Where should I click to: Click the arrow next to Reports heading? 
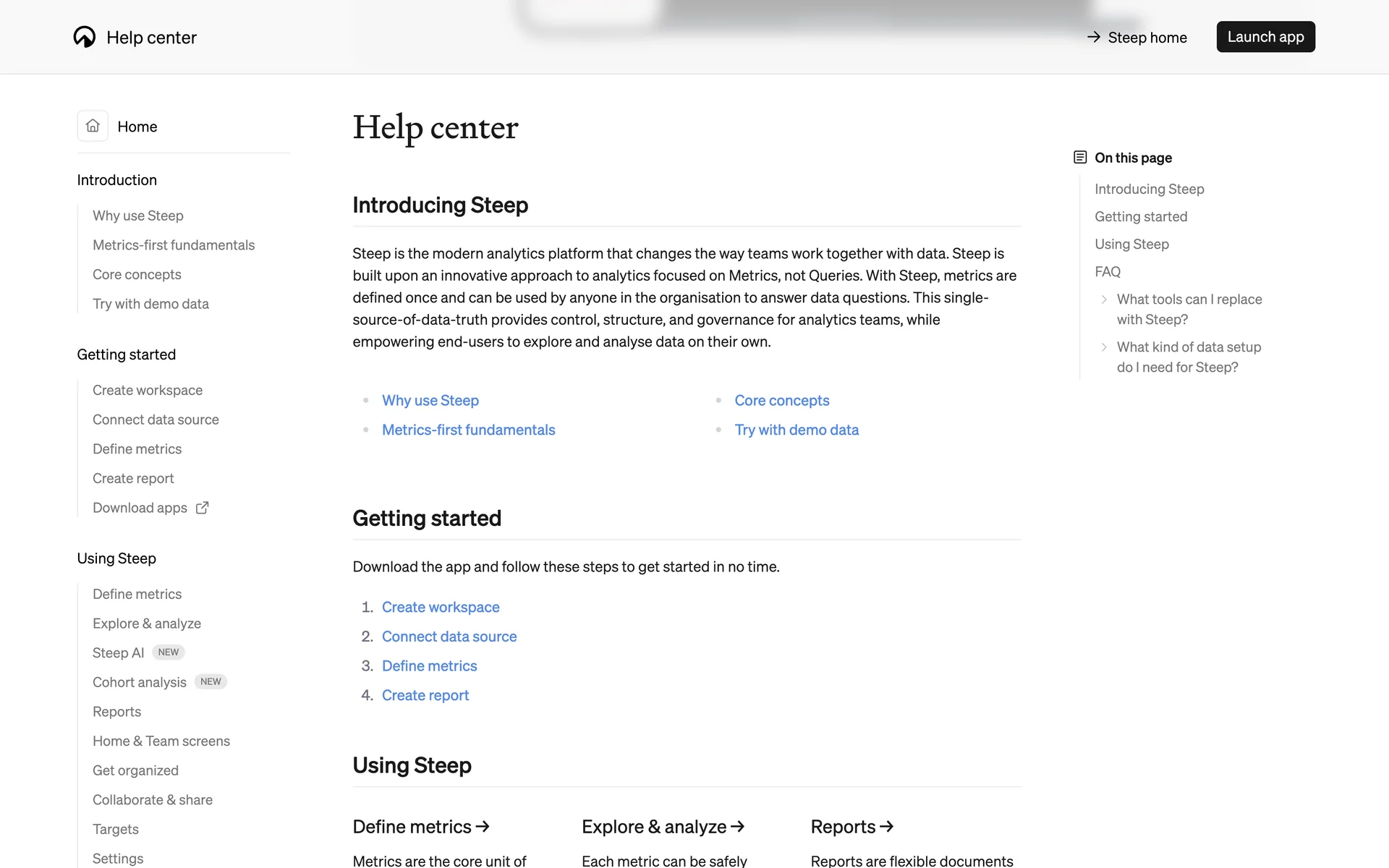point(887,826)
